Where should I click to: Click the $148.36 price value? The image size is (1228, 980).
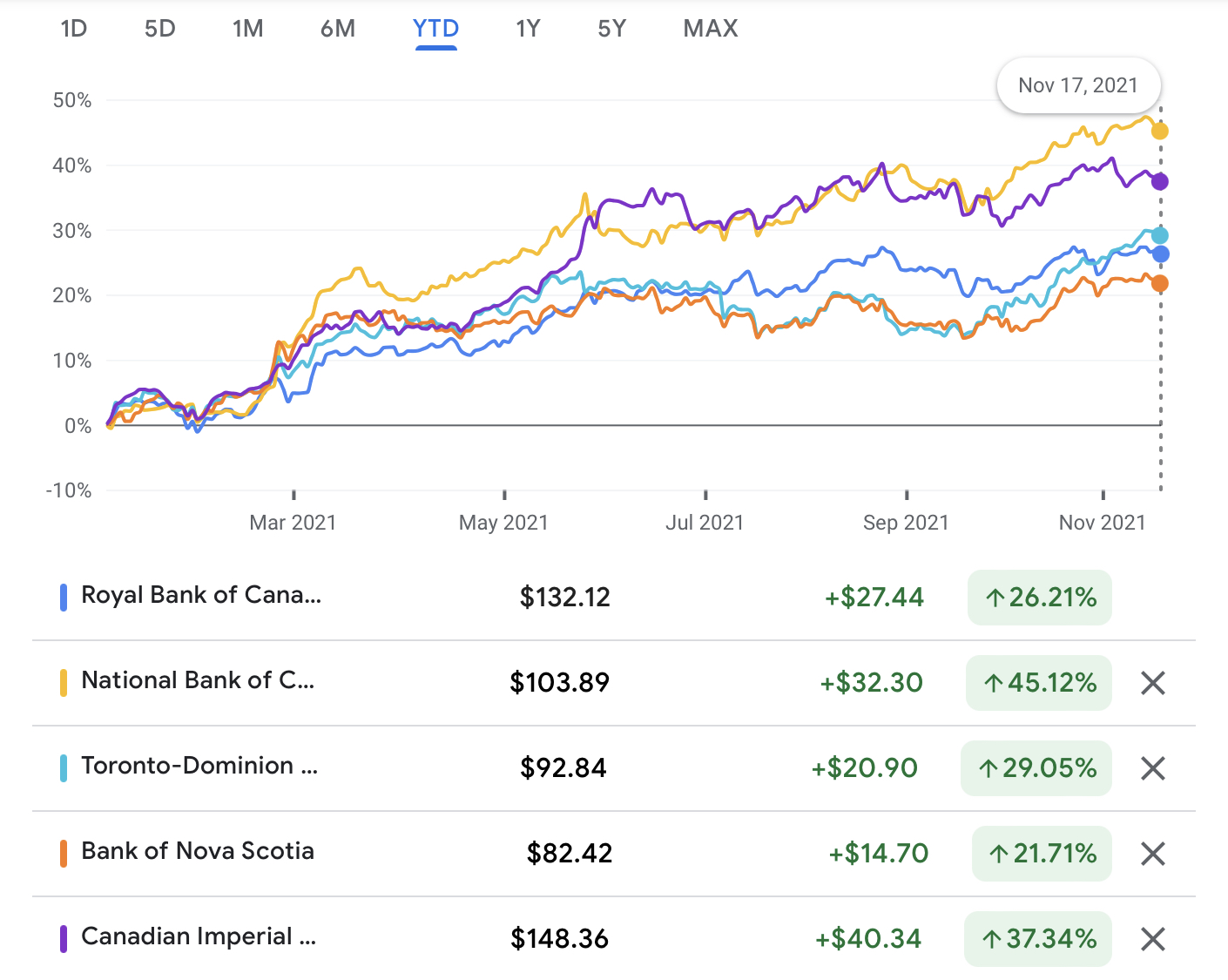point(560,939)
